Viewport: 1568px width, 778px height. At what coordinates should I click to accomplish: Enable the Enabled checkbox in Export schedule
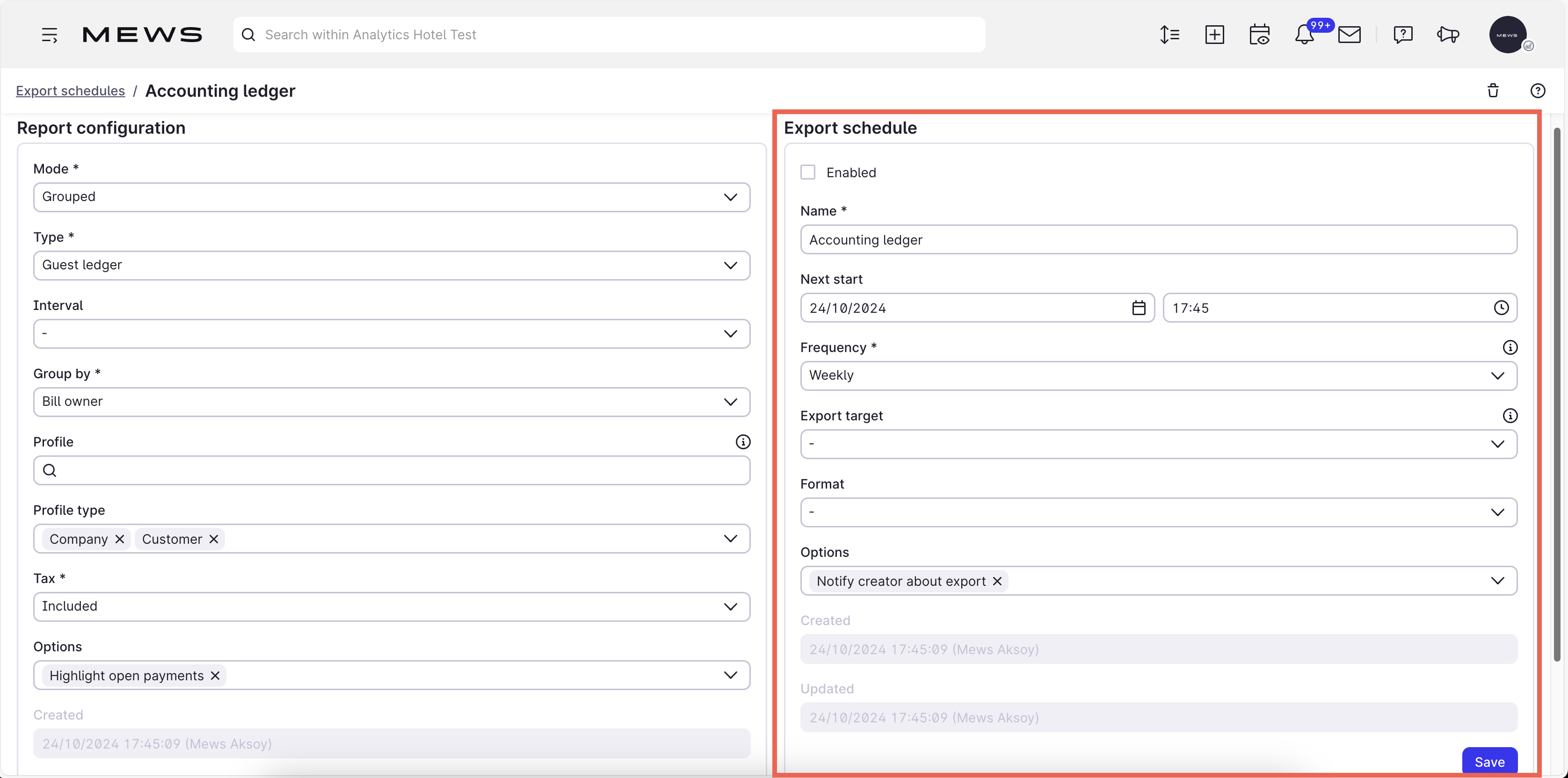tap(808, 172)
